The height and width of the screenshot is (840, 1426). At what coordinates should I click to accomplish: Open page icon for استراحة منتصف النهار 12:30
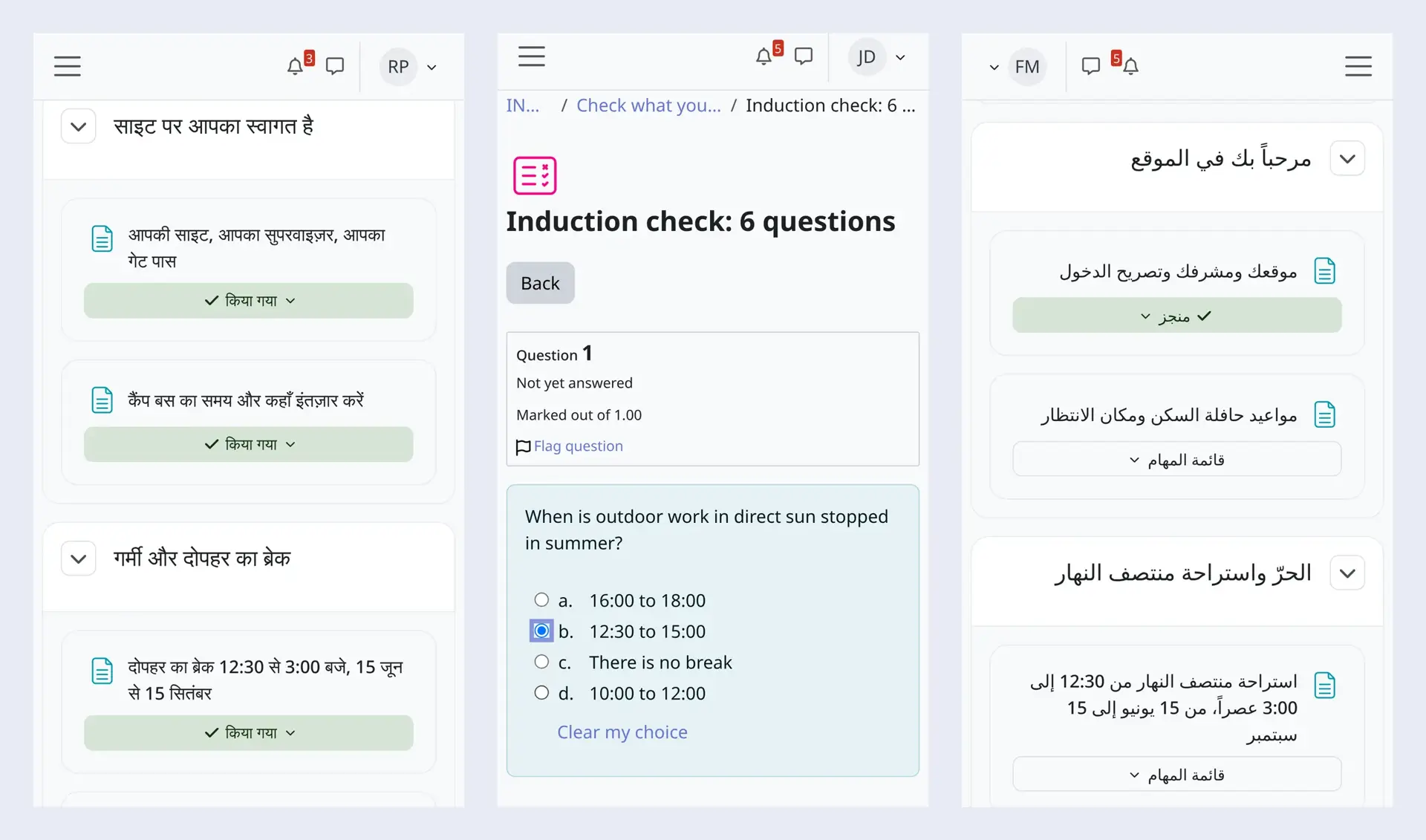pyautogui.click(x=1325, y=685)
